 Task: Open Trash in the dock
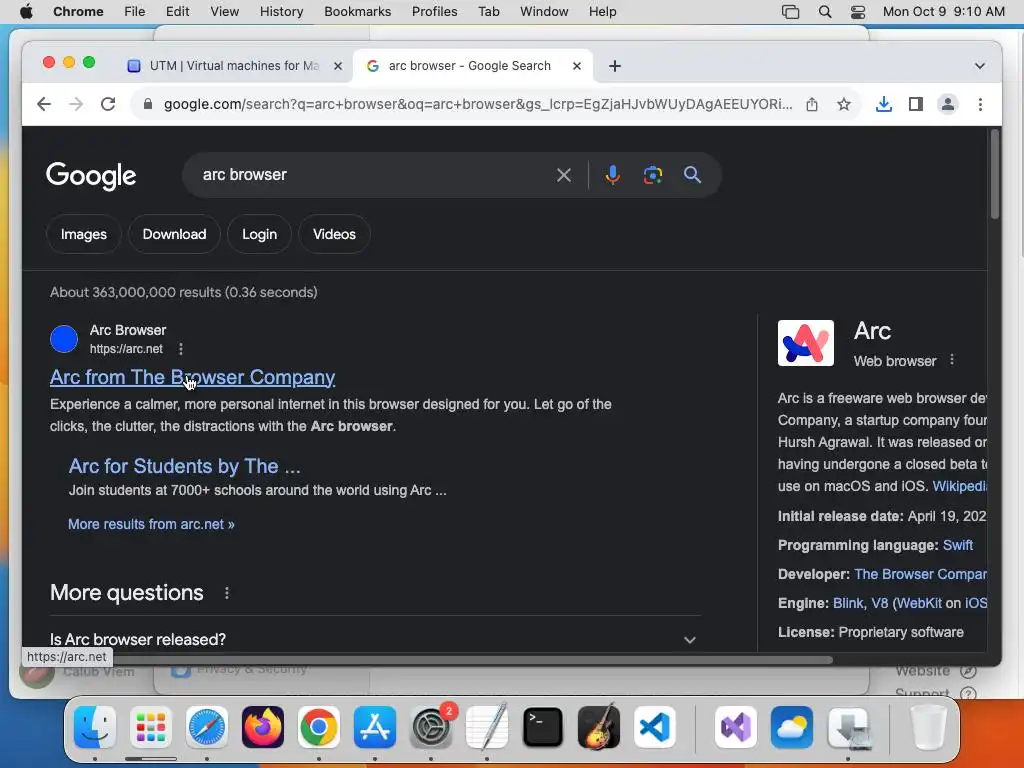(x=928, y=727)
